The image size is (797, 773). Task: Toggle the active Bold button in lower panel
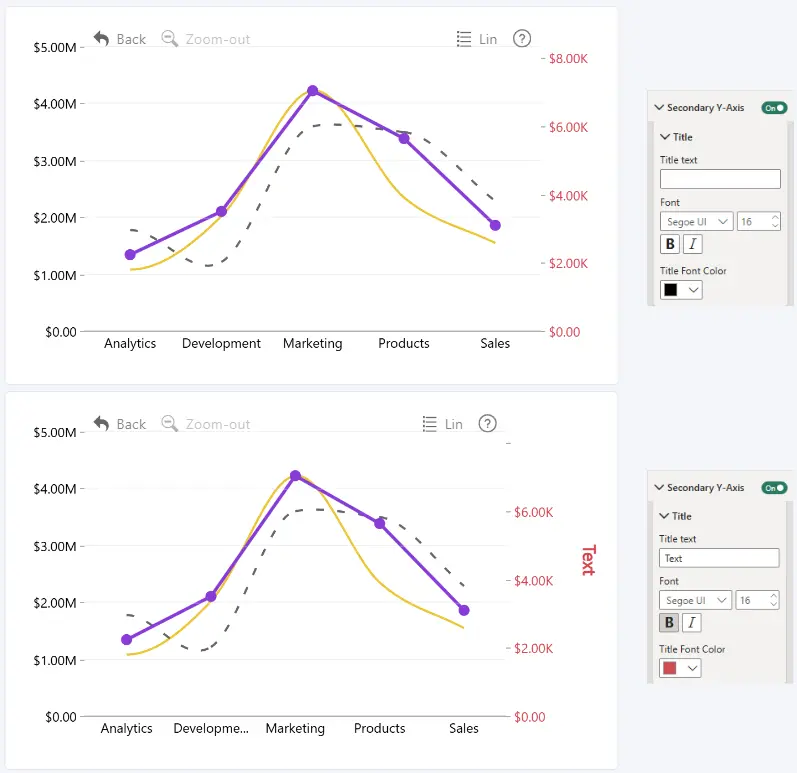669,623
